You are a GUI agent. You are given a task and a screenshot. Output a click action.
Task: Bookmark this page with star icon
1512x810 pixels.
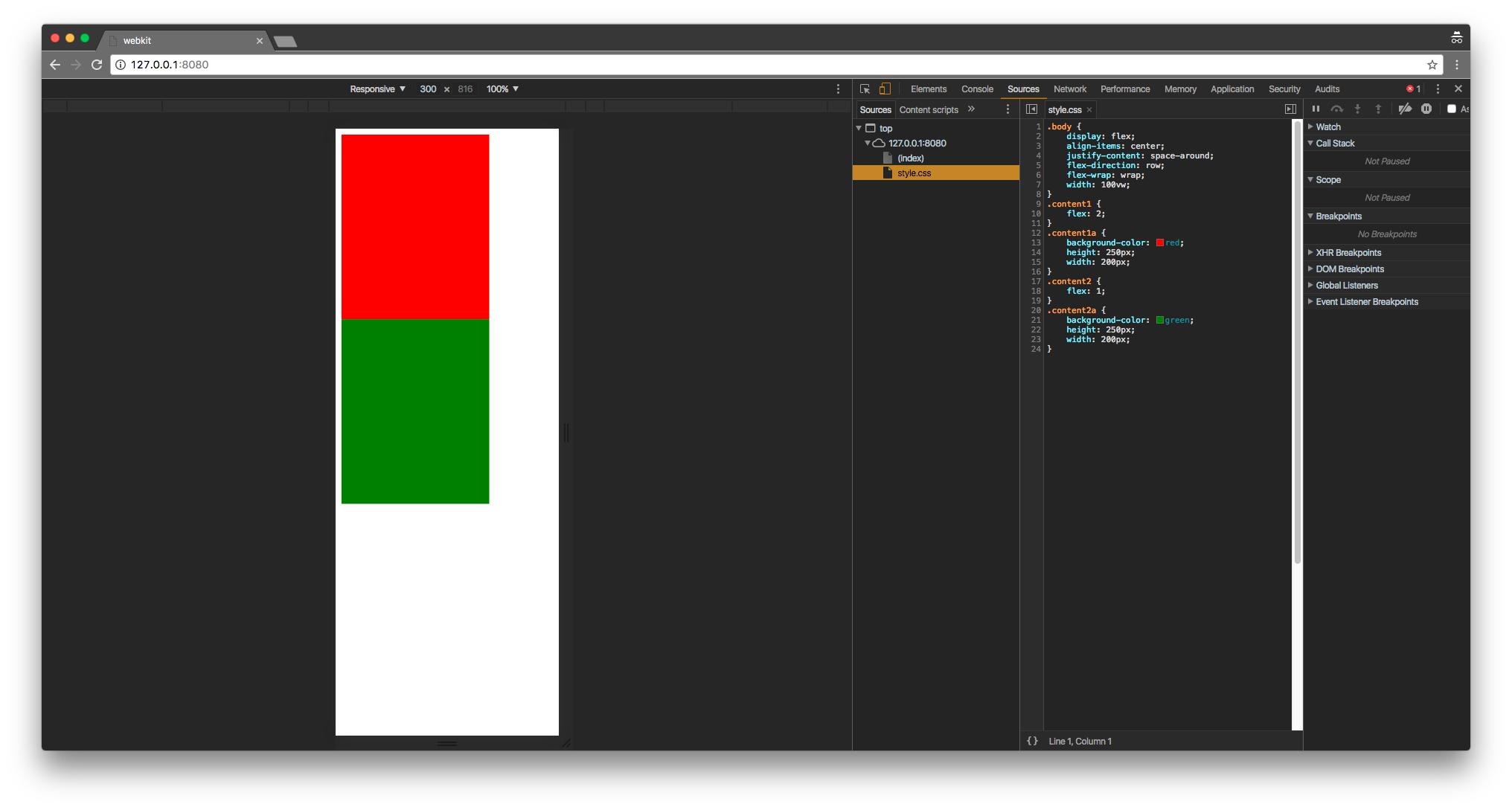pos(1432,65)
